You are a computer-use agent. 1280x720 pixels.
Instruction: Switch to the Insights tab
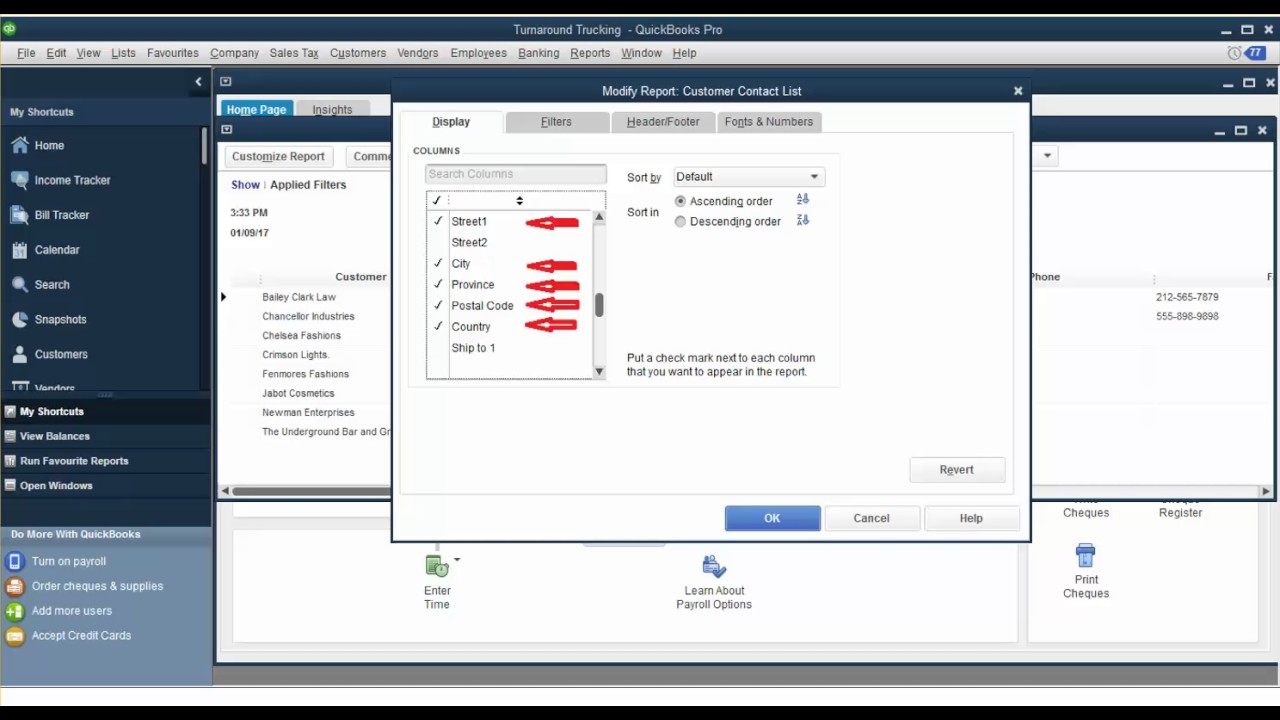332,110
